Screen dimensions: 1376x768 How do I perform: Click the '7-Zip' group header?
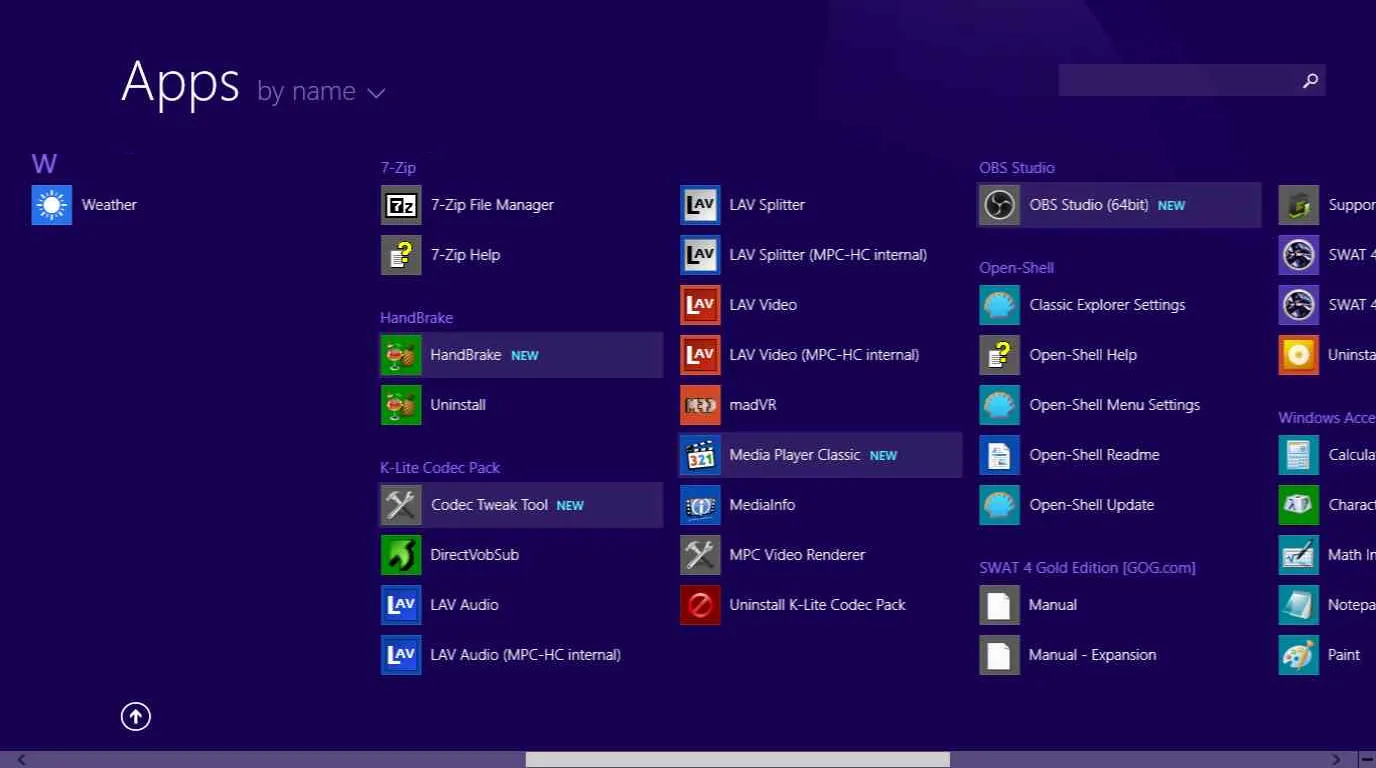click(x=398, y=168)
